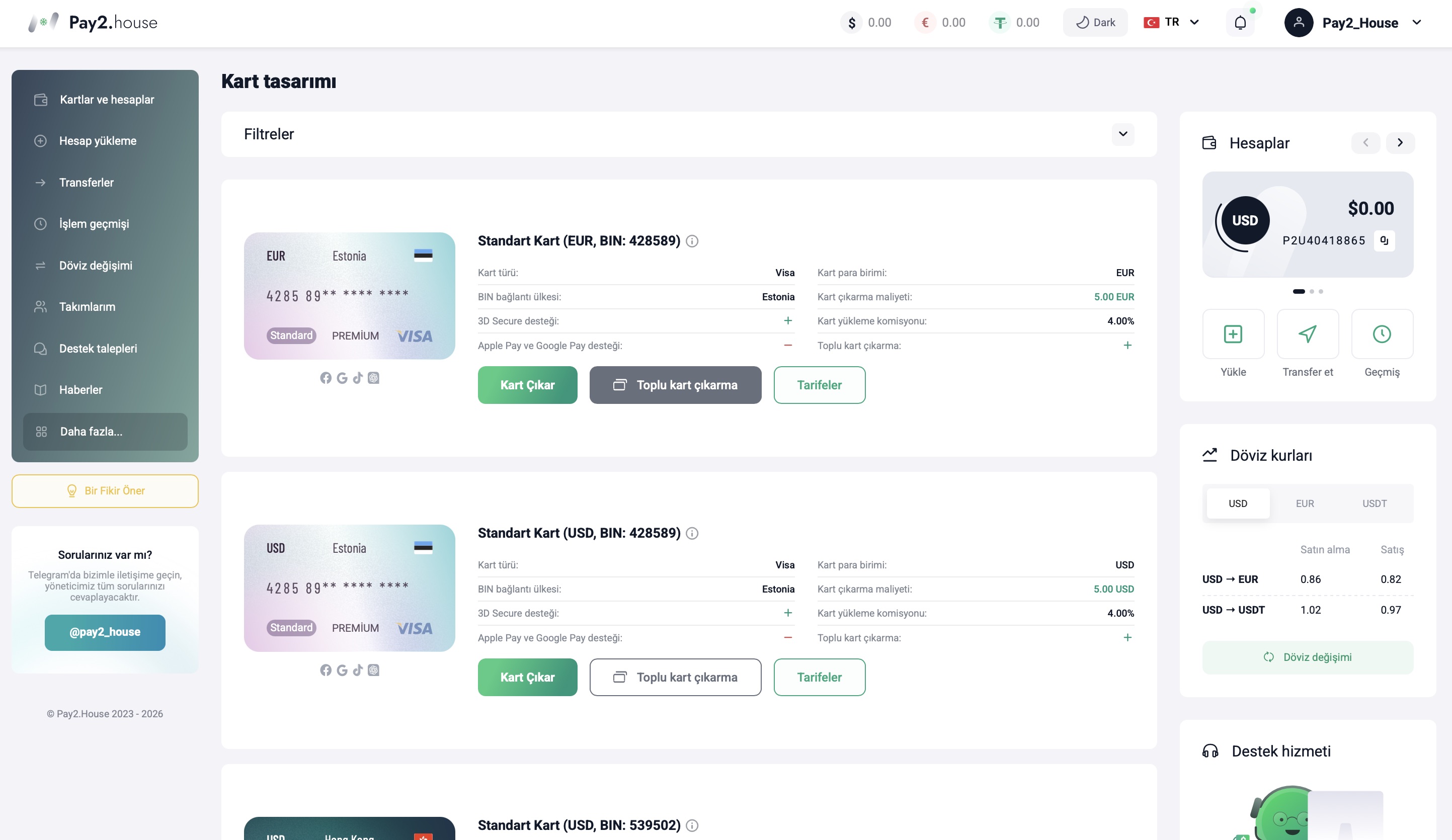Image resolution: width=1452 pixels, height=840 pixels.
Task: Open Takımlarım in sidebar
Action: (x=105, y=307)
